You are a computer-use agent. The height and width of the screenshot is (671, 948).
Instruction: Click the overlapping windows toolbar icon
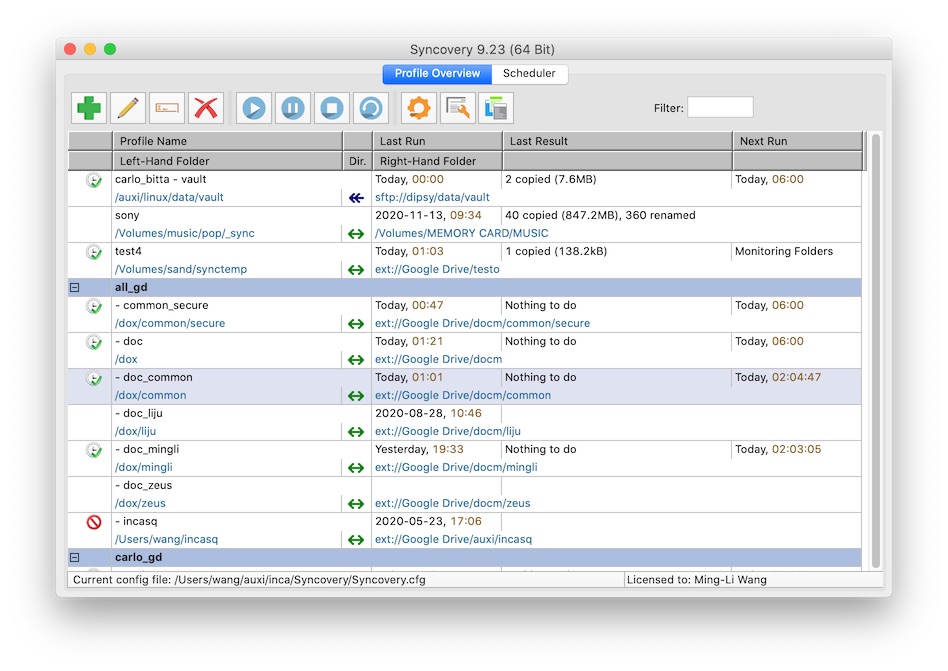(496, 108)
